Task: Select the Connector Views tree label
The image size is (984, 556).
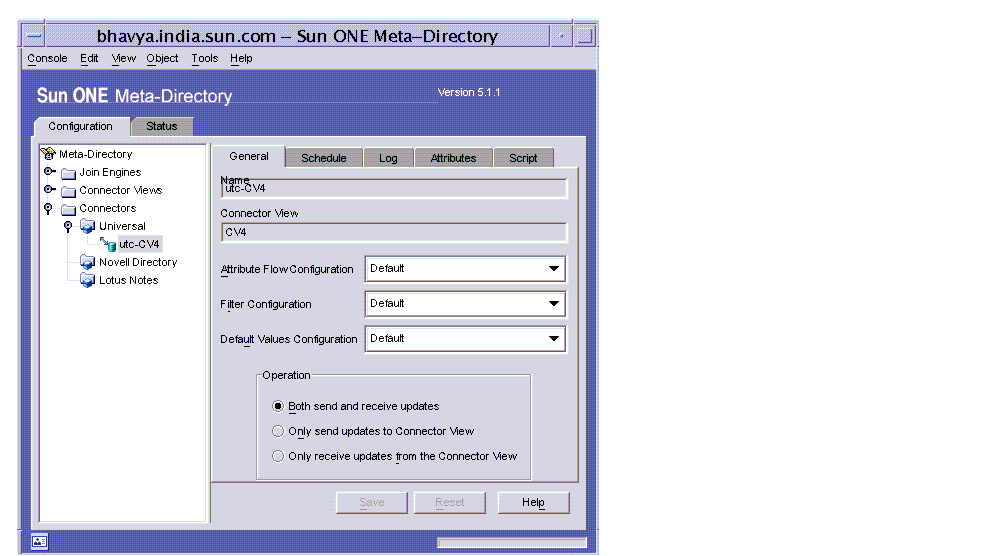Action: (121, 190)
